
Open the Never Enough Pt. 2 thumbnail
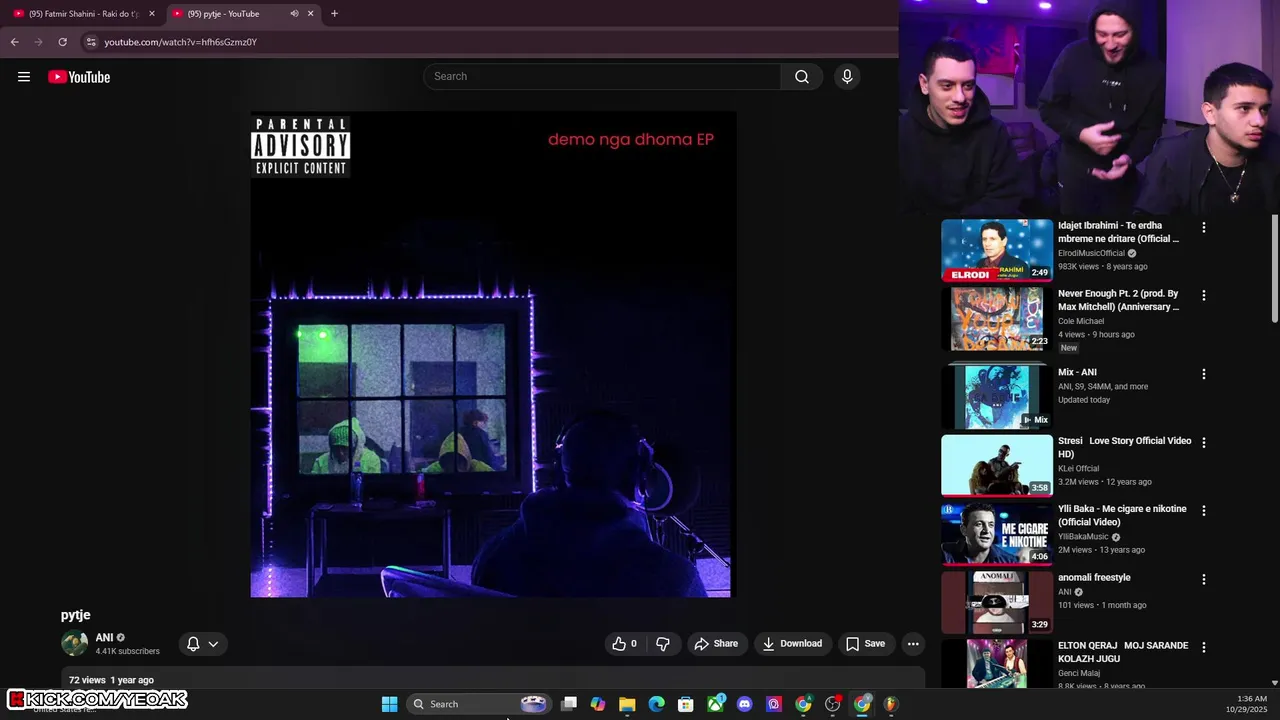tap(997, 319)
